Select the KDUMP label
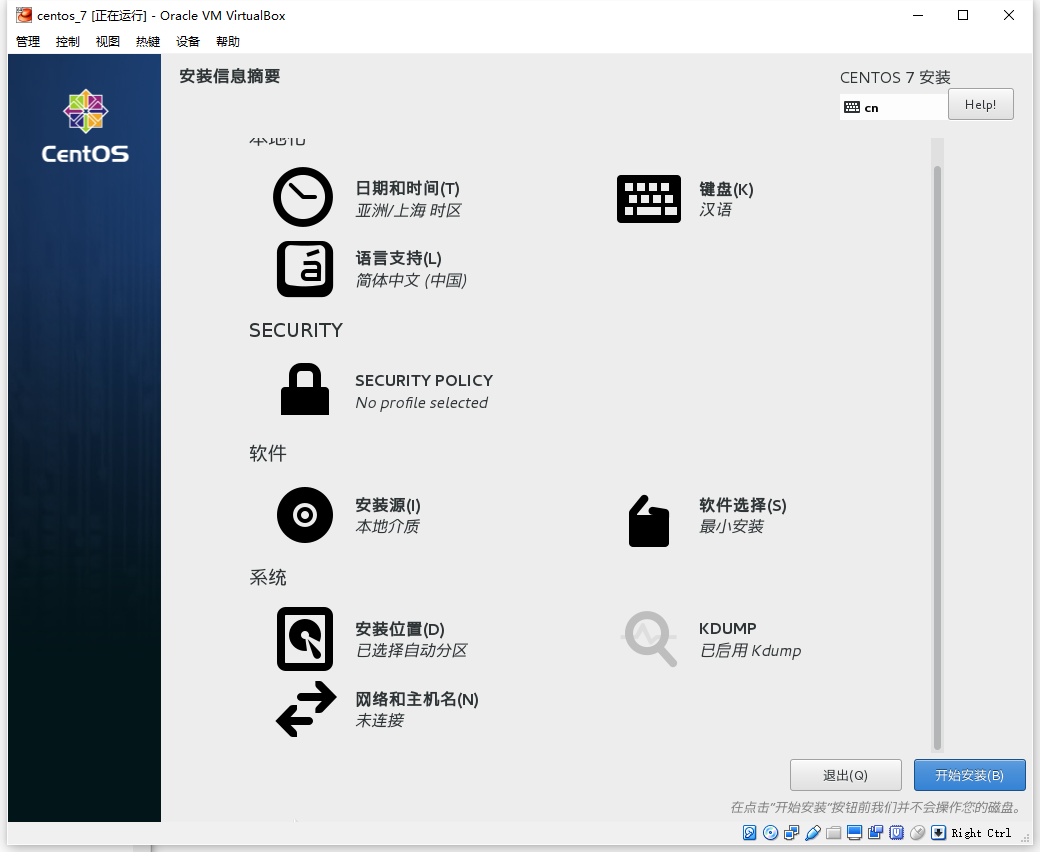1040x852 pixels. pyautogui.click(x=728, y=629)
